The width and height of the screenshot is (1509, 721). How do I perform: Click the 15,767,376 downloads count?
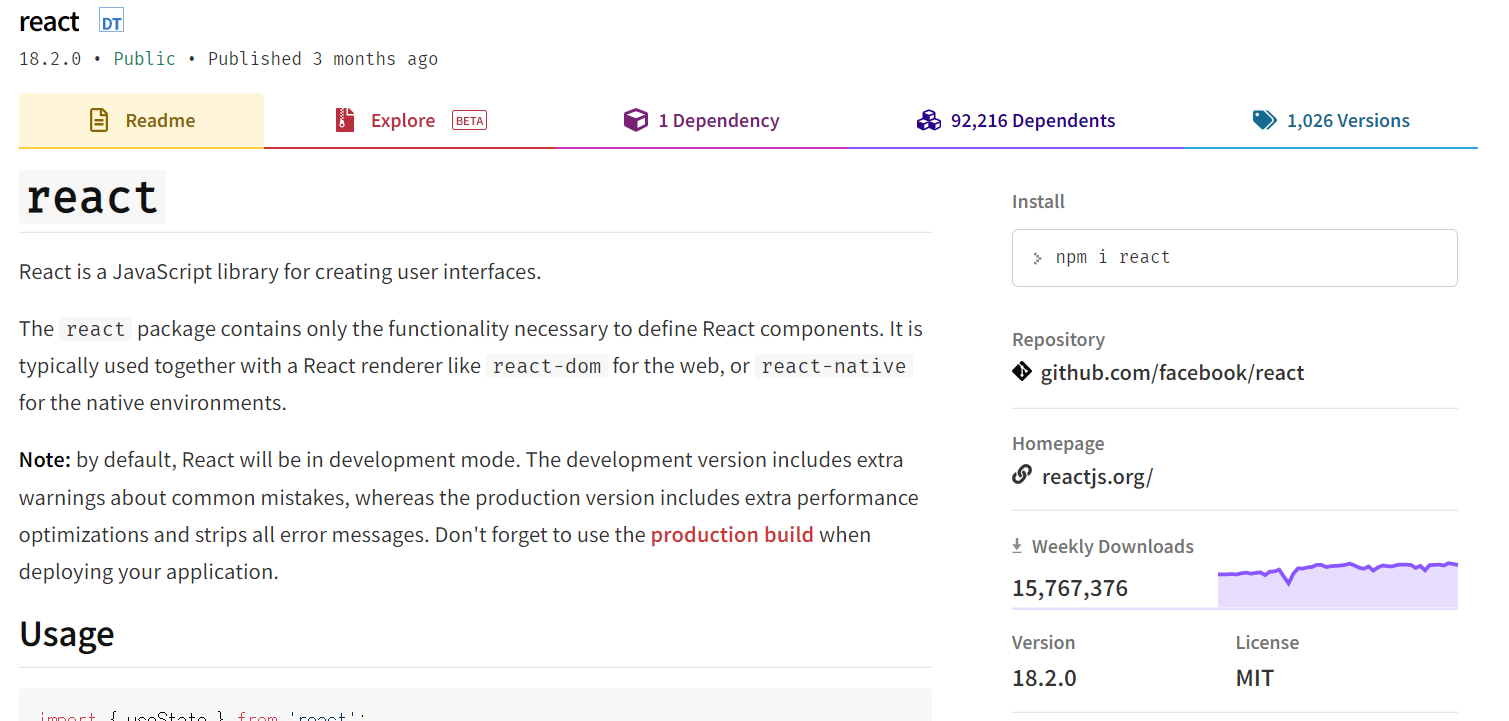1070,588
